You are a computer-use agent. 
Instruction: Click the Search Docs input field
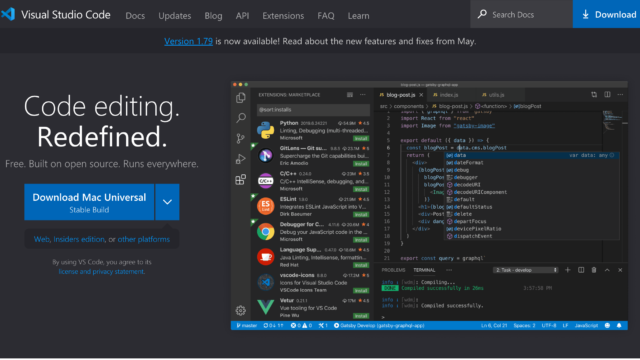coord(521,14)
